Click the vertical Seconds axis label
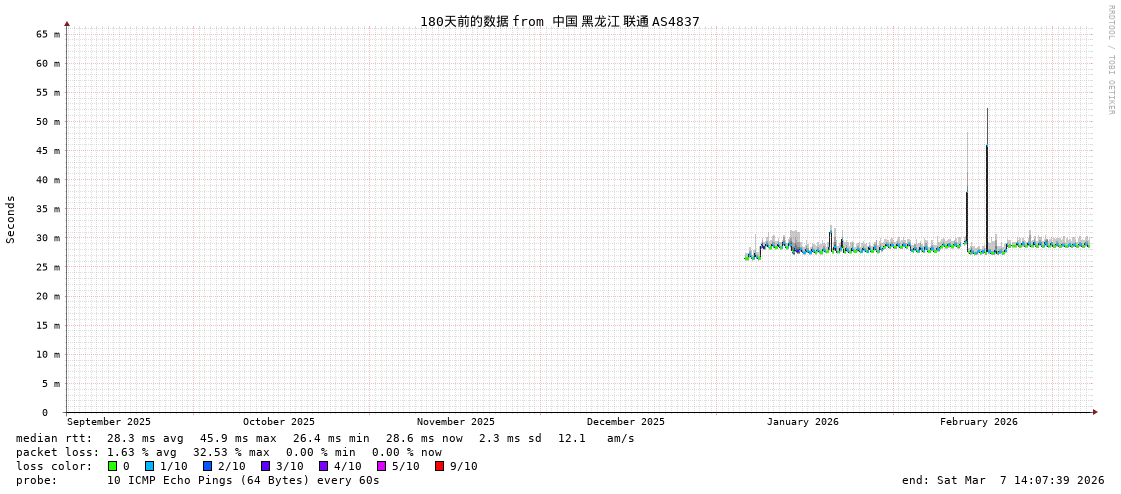 tap(11, 219)
